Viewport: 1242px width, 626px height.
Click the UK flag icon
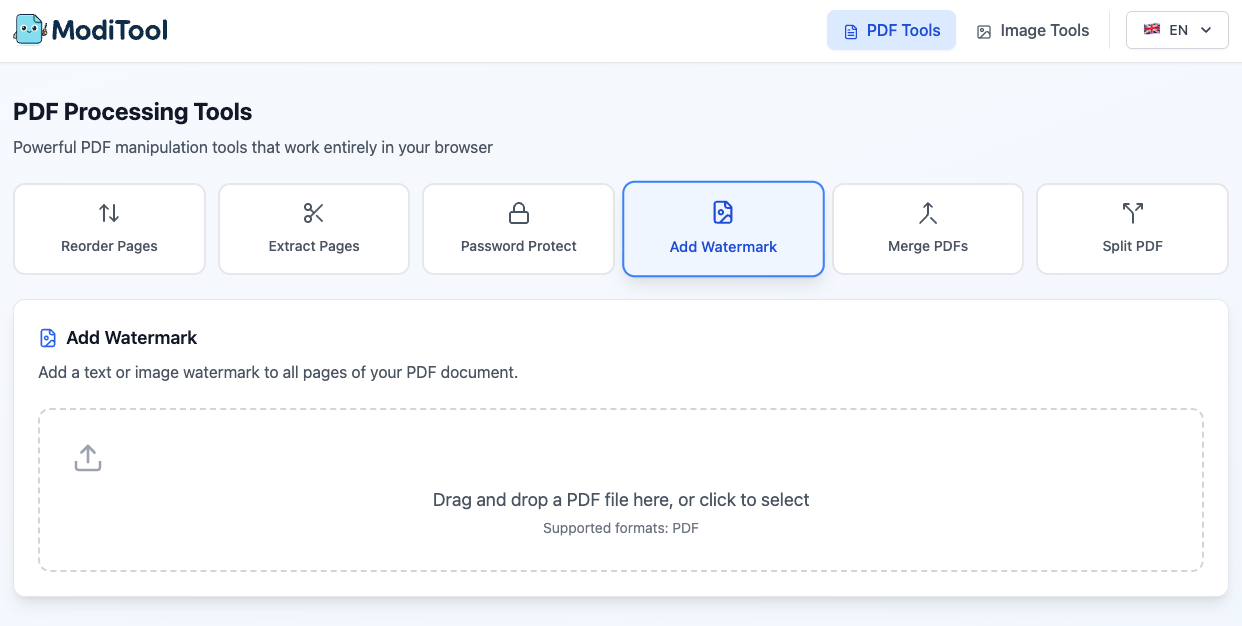(x=1152, y=30)
